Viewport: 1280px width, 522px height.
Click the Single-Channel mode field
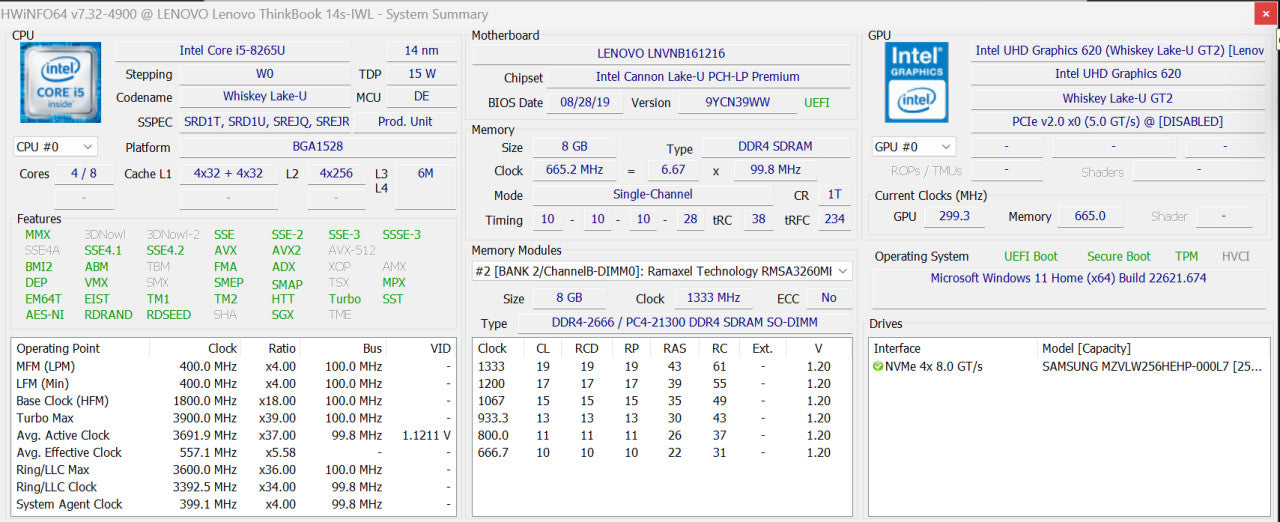coord(652,195)
